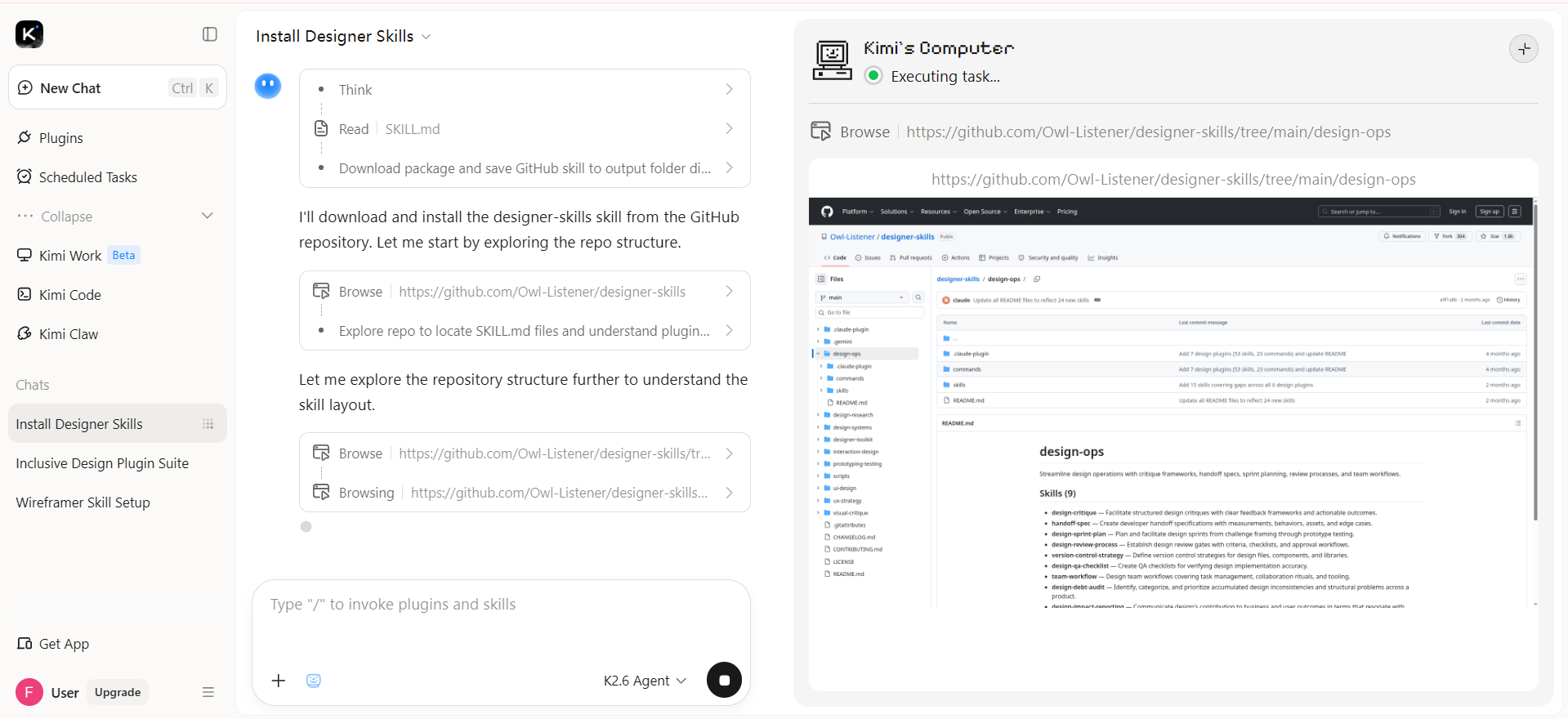Click Sign in on the GitHub preview
This screenshot has height=719, width=1568.
(1458, 212)
